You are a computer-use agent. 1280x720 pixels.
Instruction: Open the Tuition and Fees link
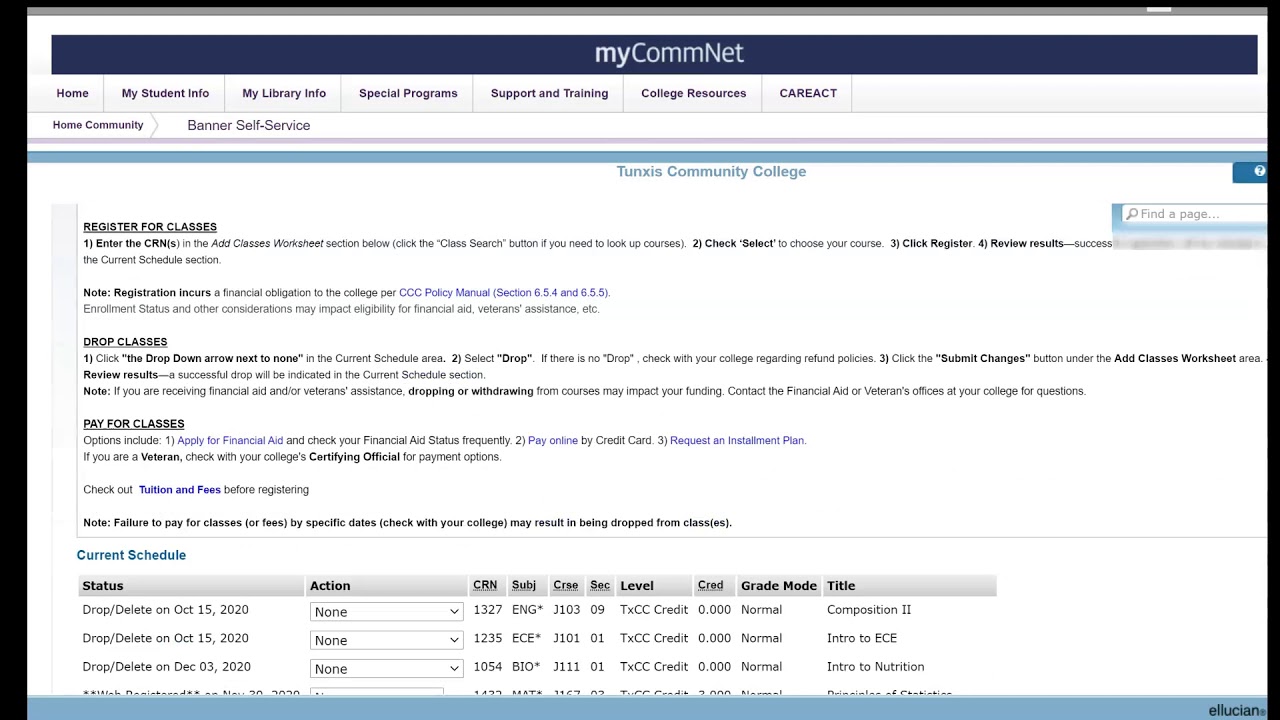pos(180,490)
